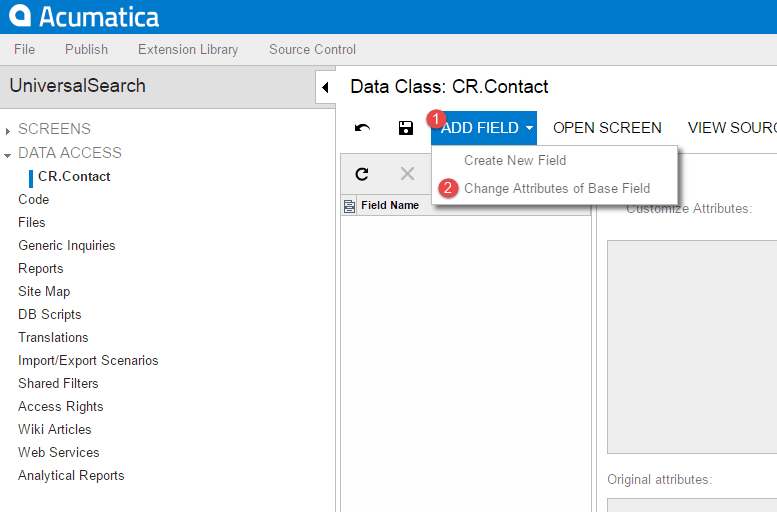Screen dimensions: 777x512
Task: Click the save floppy disk icon
Action: 406,128
